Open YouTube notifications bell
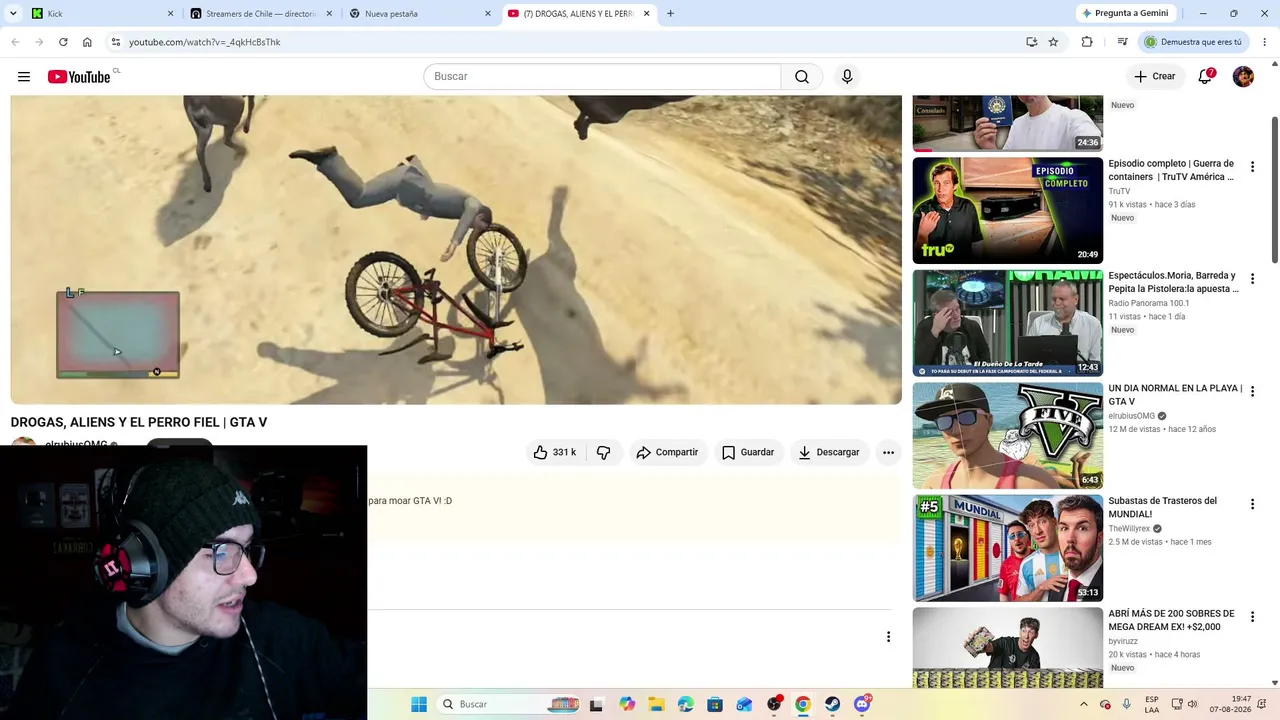The image size is (1280, 720). coord(1206,76)
